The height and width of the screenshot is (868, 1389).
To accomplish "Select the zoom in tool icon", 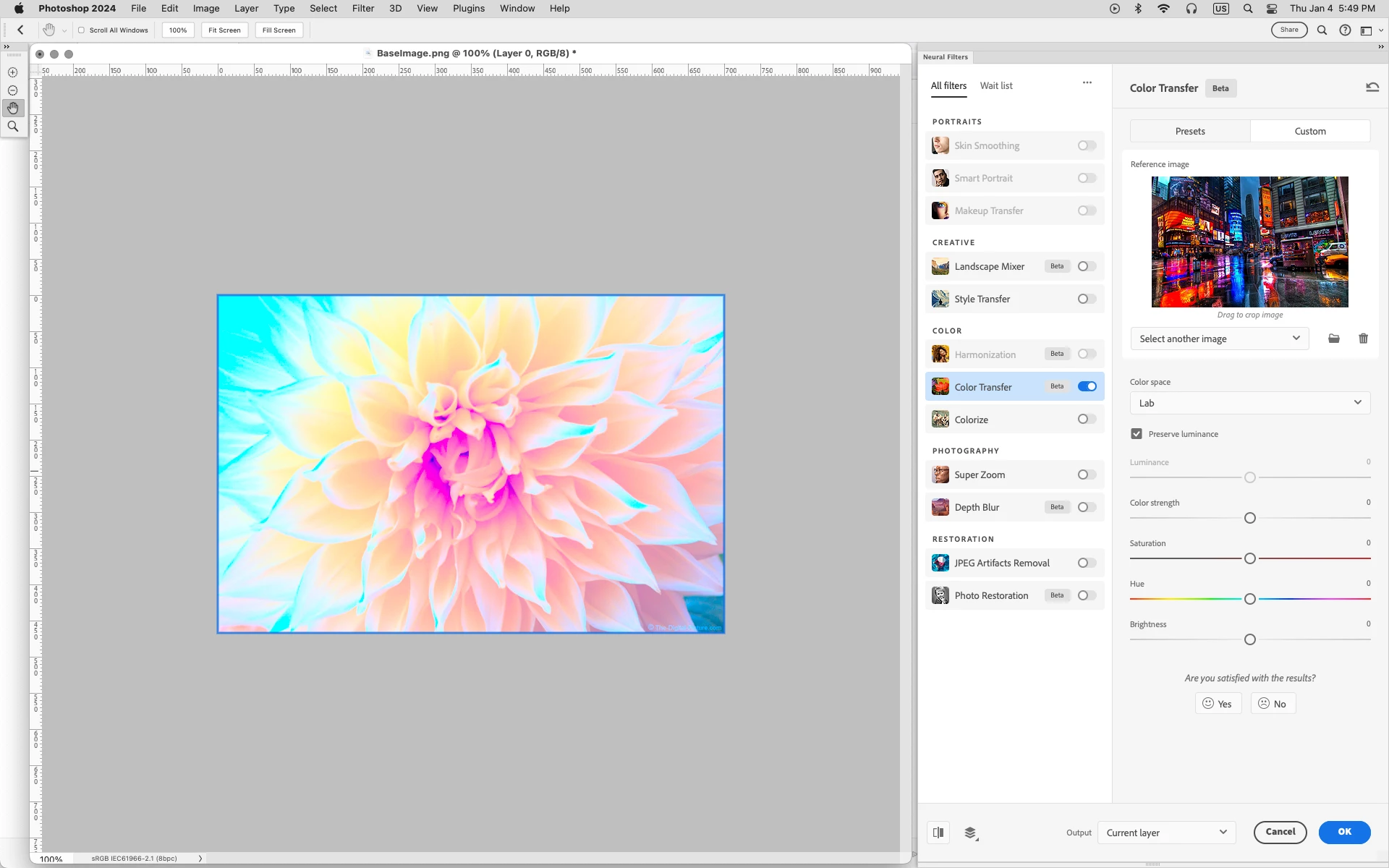I will [x=12, y=72].
